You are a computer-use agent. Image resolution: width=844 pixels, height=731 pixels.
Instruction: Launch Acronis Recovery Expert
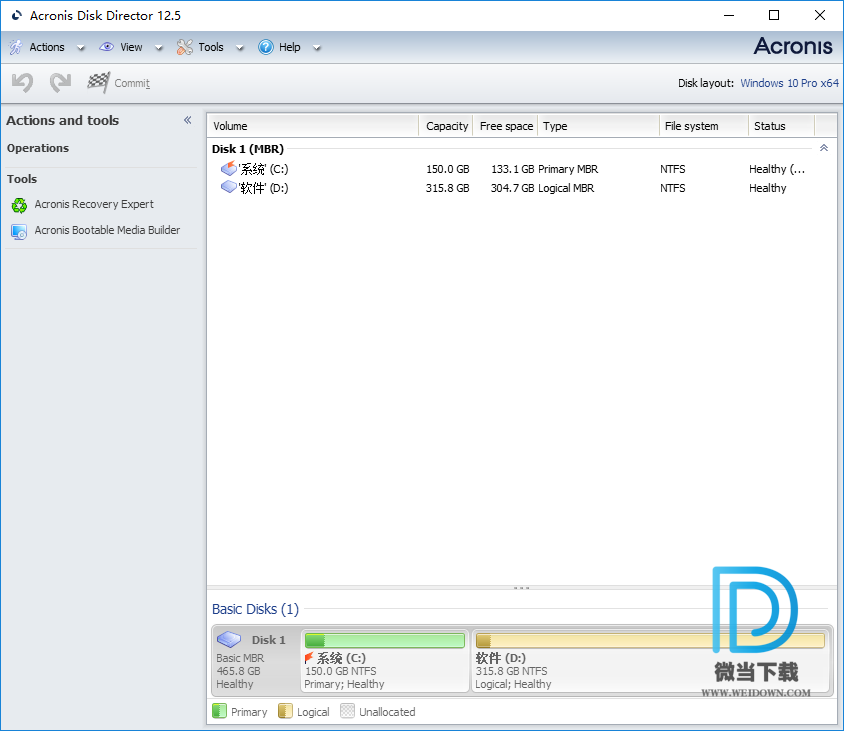(x=94, y=205)
